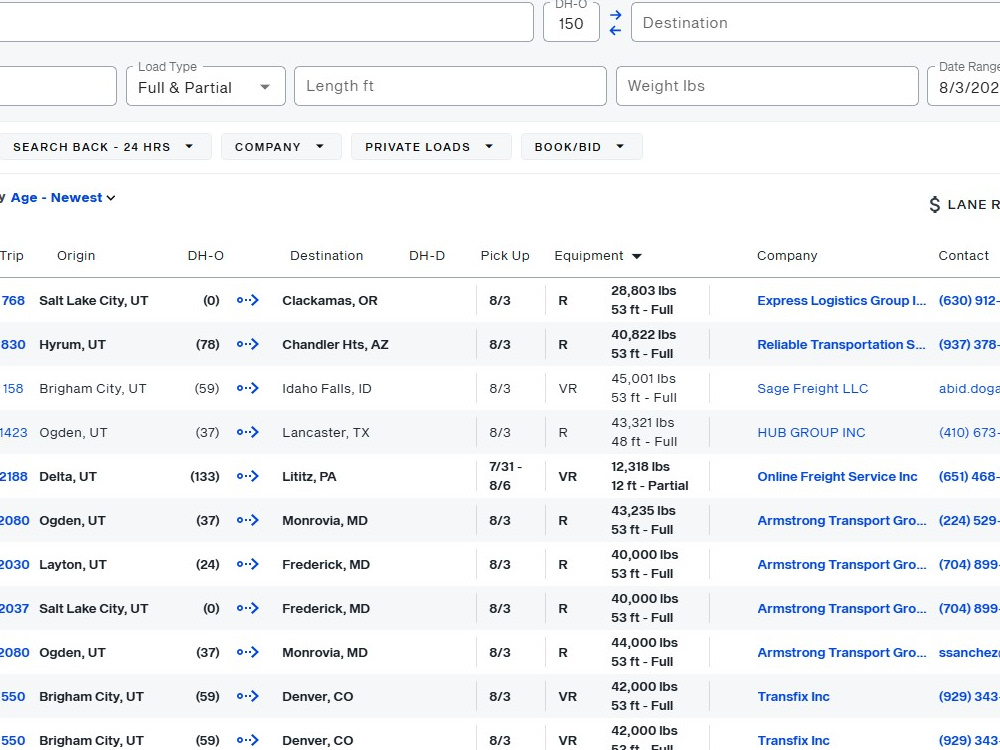Click the Pick Up column header

(504, 256)
